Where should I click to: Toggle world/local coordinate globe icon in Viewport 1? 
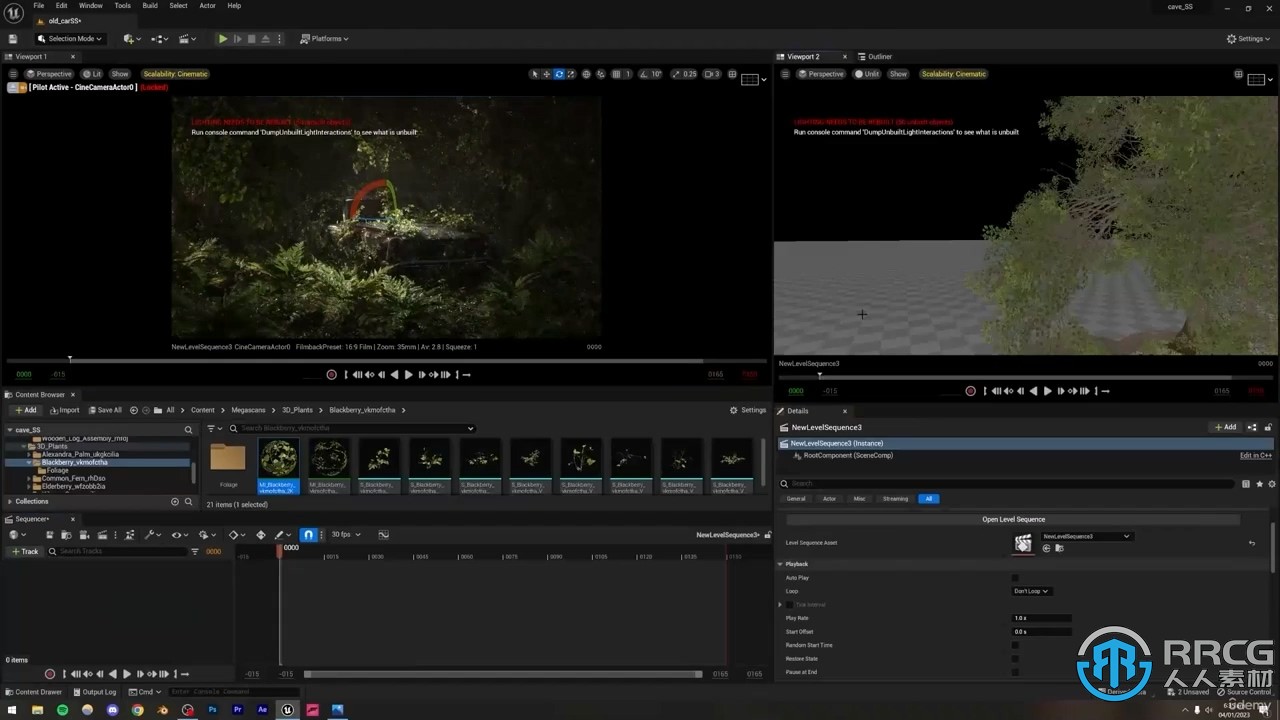pyautogui.click(x=586, y=74)
